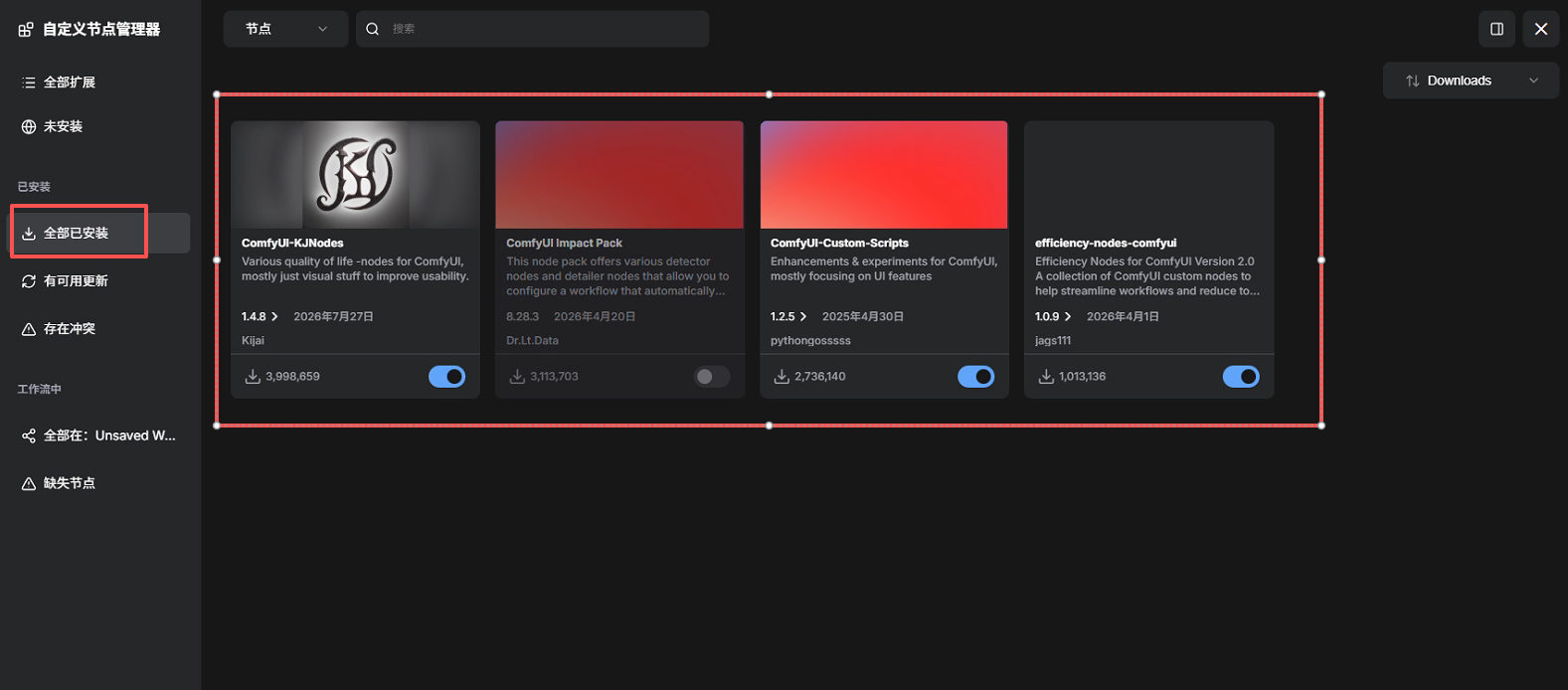Click the download count icon on efficiency-nodes-comfyui

point(1046,376)
